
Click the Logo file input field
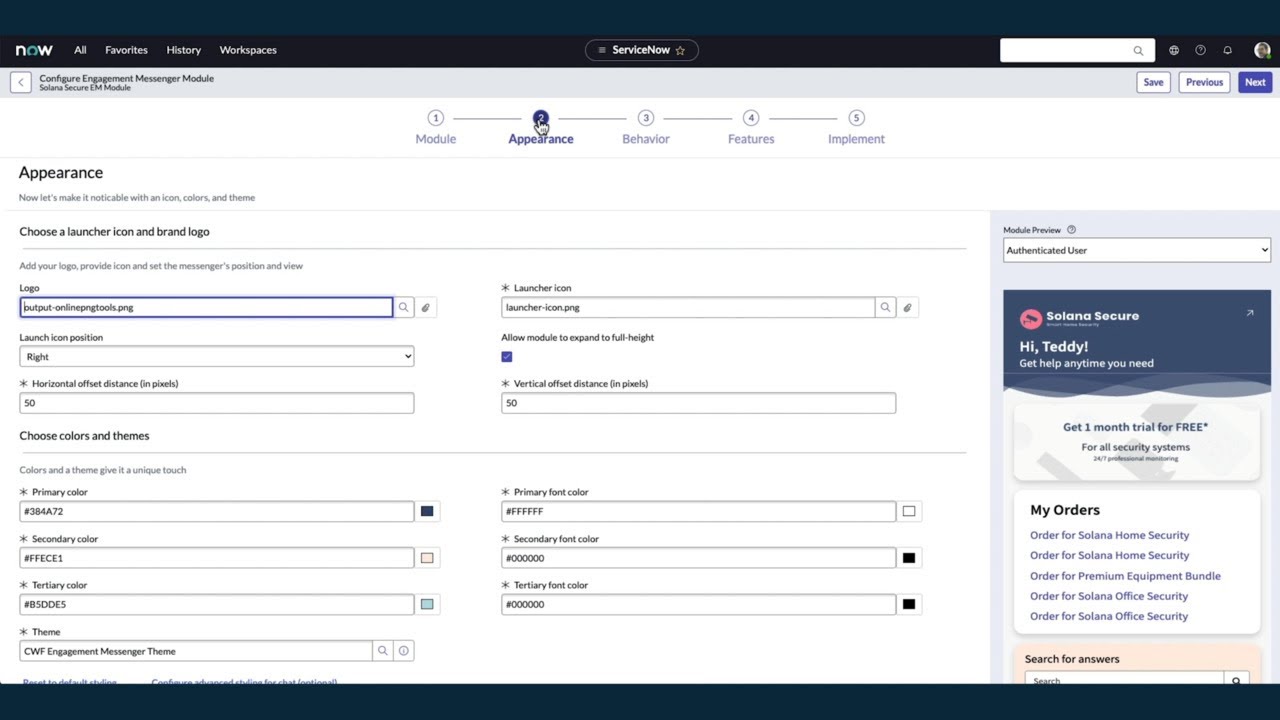pos(206,307)
